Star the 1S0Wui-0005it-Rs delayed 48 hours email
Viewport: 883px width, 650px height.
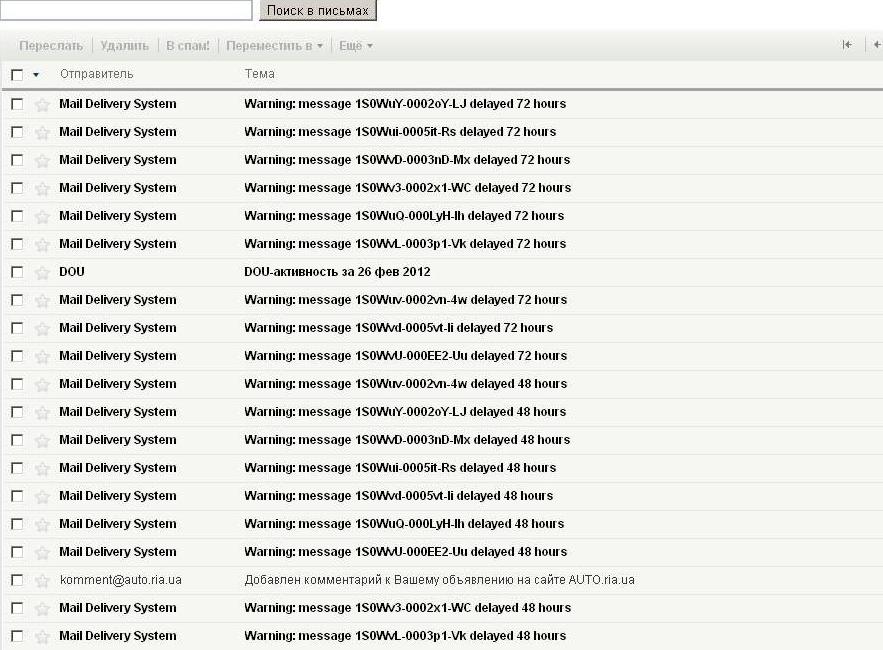(42, 468)
